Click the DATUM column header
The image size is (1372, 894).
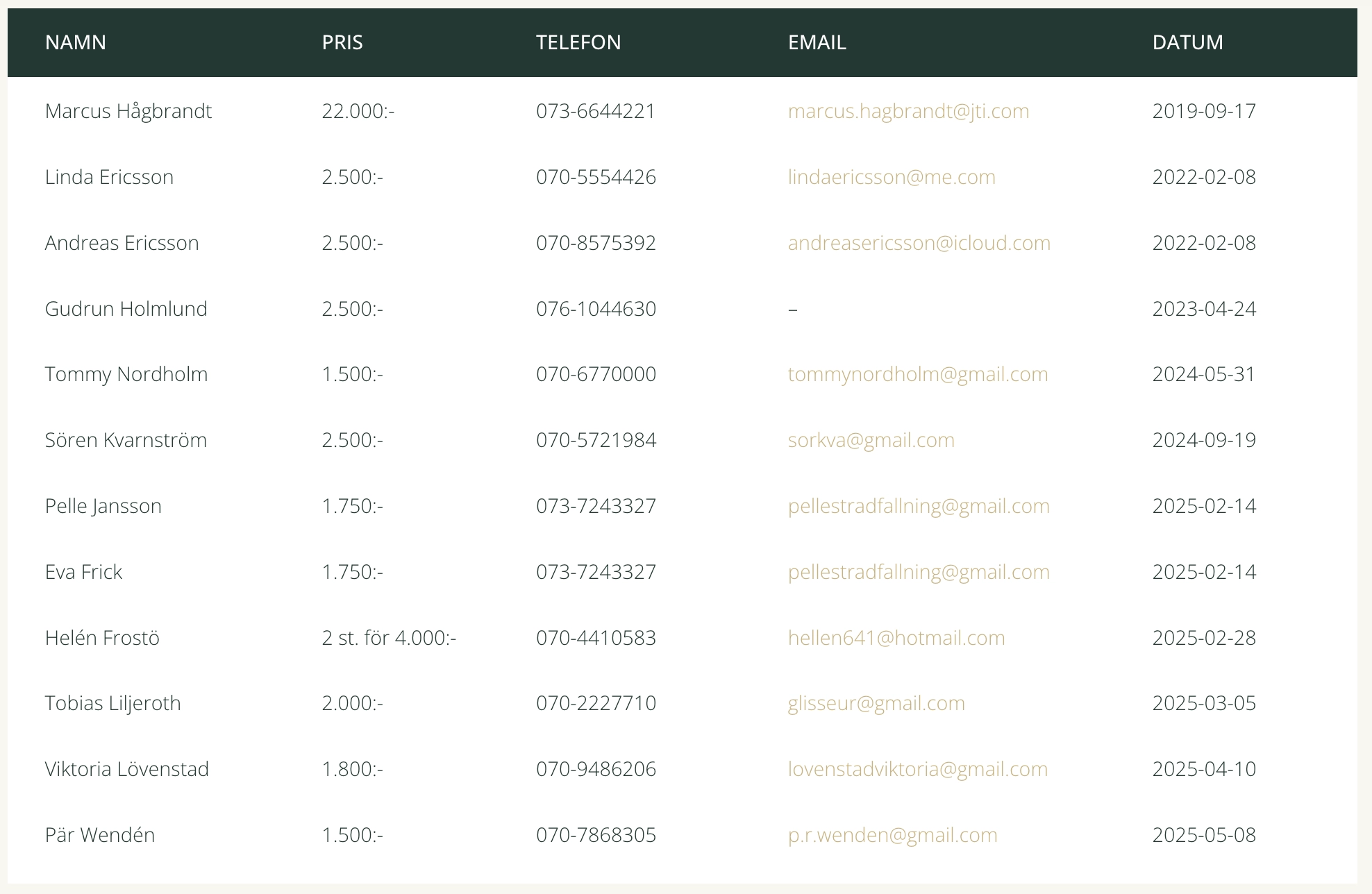tap(1188, 42)
